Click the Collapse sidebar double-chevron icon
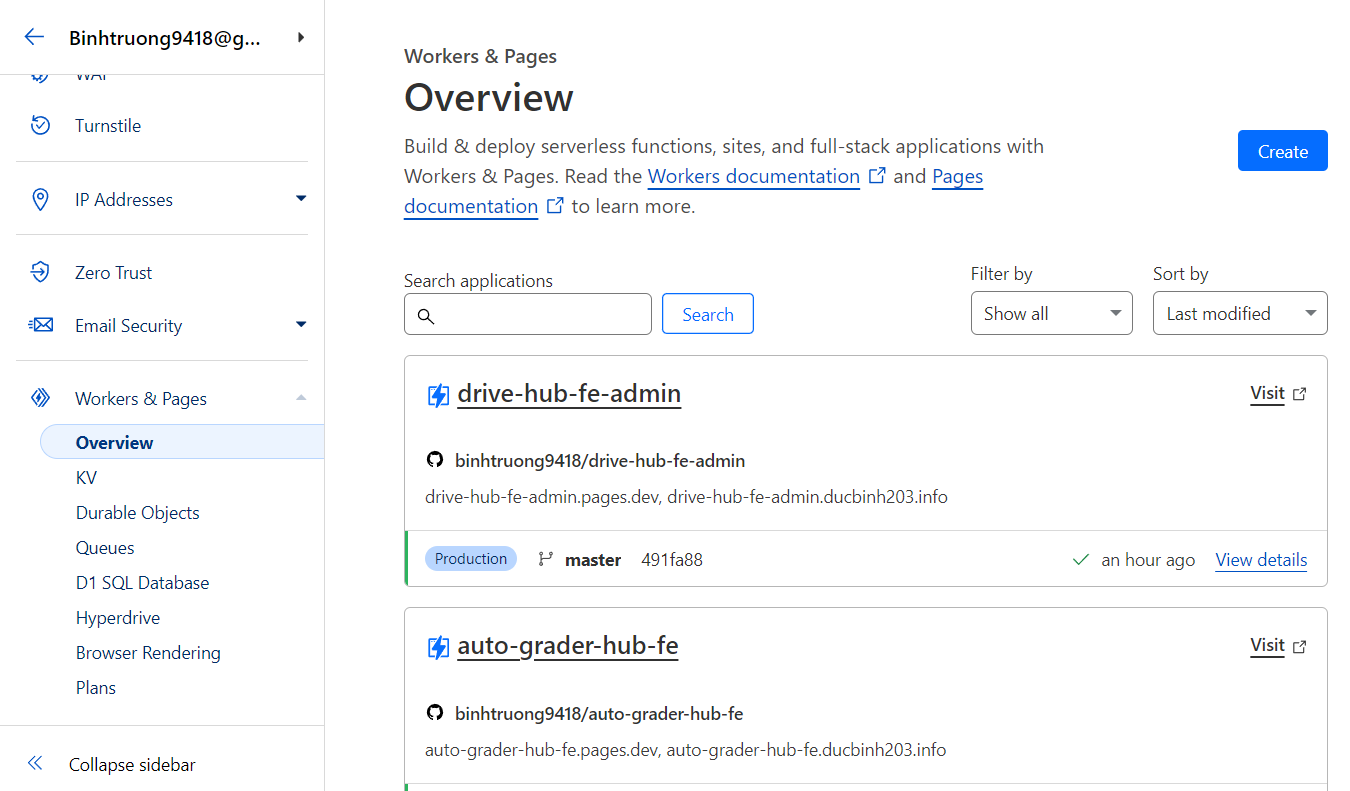The width and height of the screenshot is (1350, 791). (x=35, y=764)
